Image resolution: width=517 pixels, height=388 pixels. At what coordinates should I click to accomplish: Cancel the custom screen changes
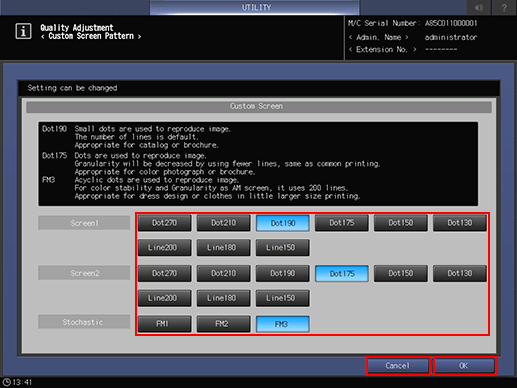tap(398, 366)
